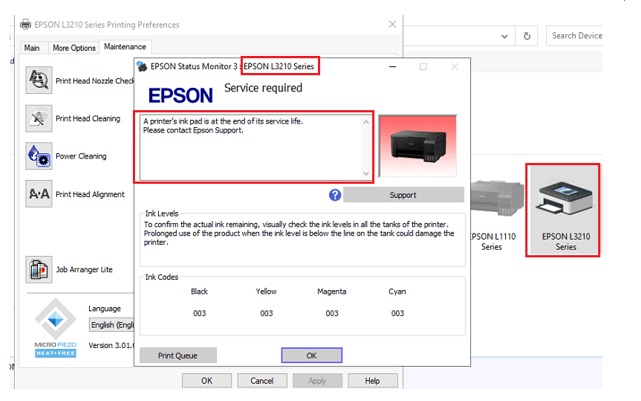Click the greyed Apply button

pos(317,381)
